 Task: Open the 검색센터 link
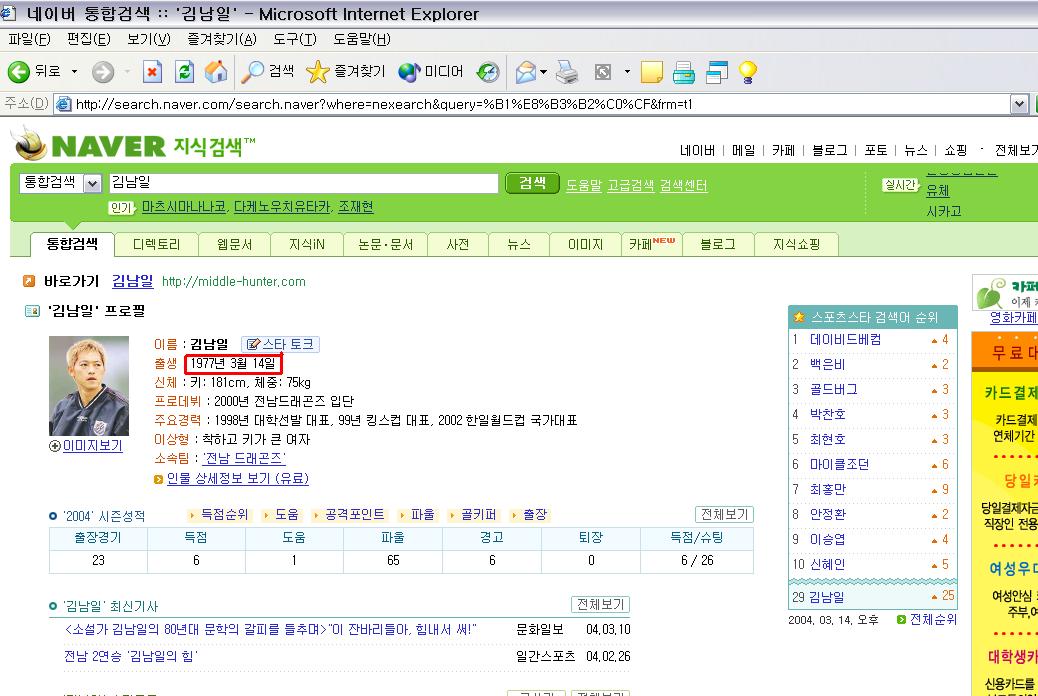point(683,186)
